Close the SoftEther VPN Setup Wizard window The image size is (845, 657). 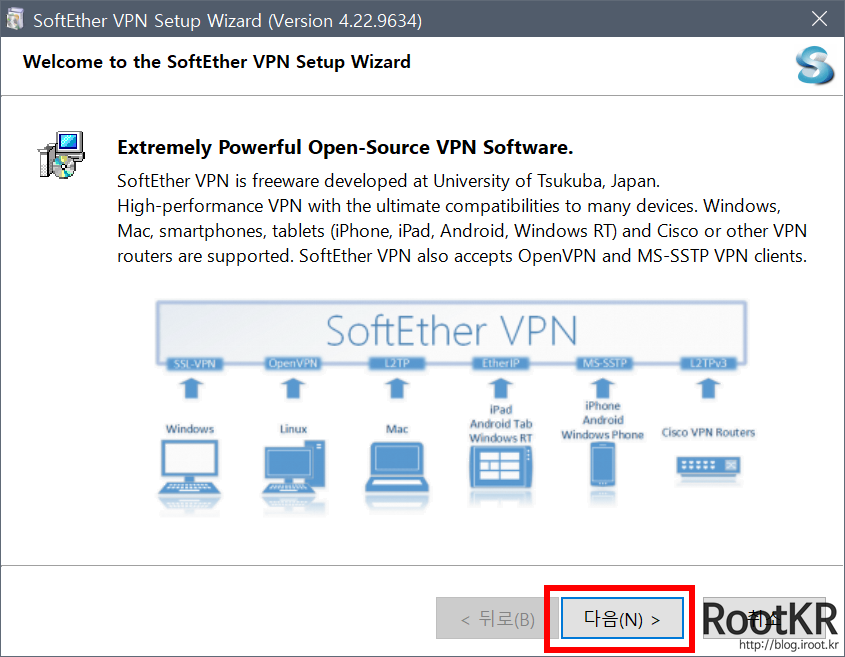(819, 19)
